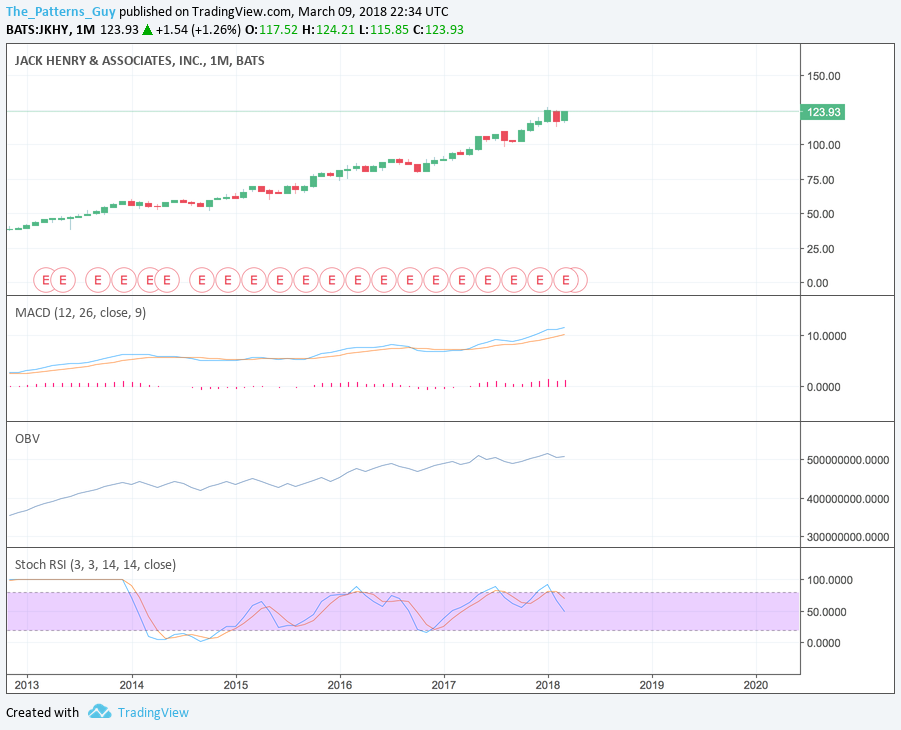Click the 2017 year label on time axis

pos(444,685)
